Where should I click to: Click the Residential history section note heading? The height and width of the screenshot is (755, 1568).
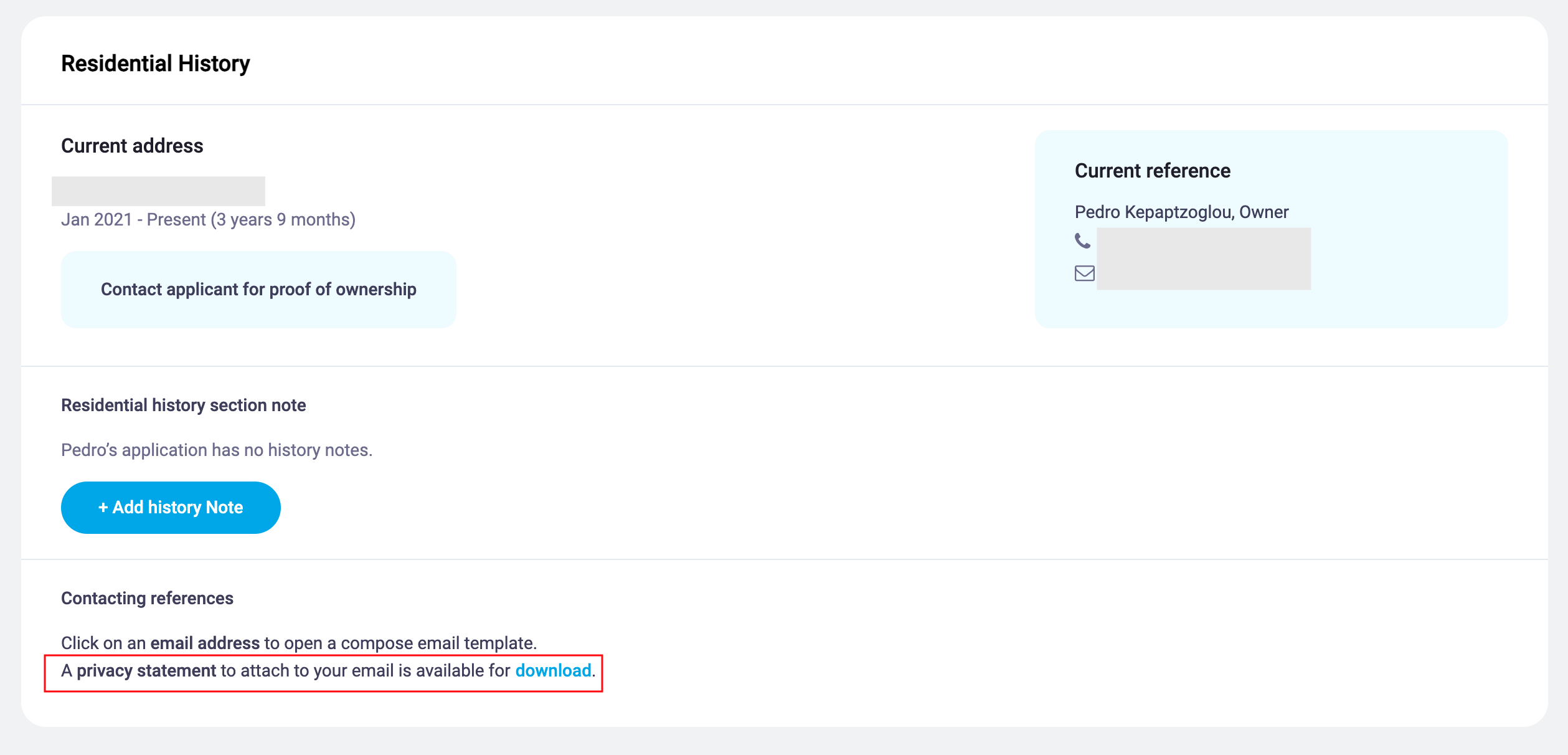tap(183, 405)
